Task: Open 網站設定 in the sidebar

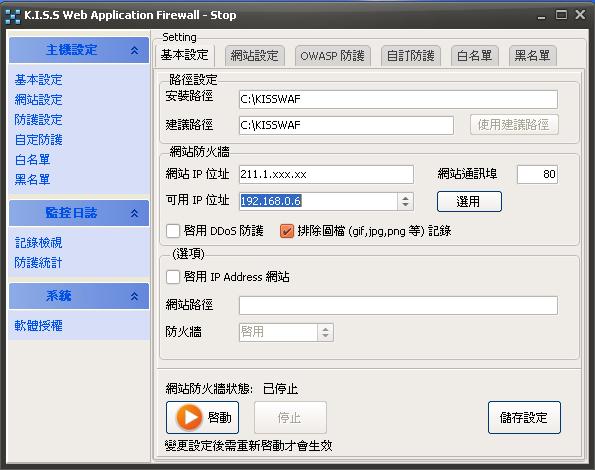Action: click(x=38, y=100)
